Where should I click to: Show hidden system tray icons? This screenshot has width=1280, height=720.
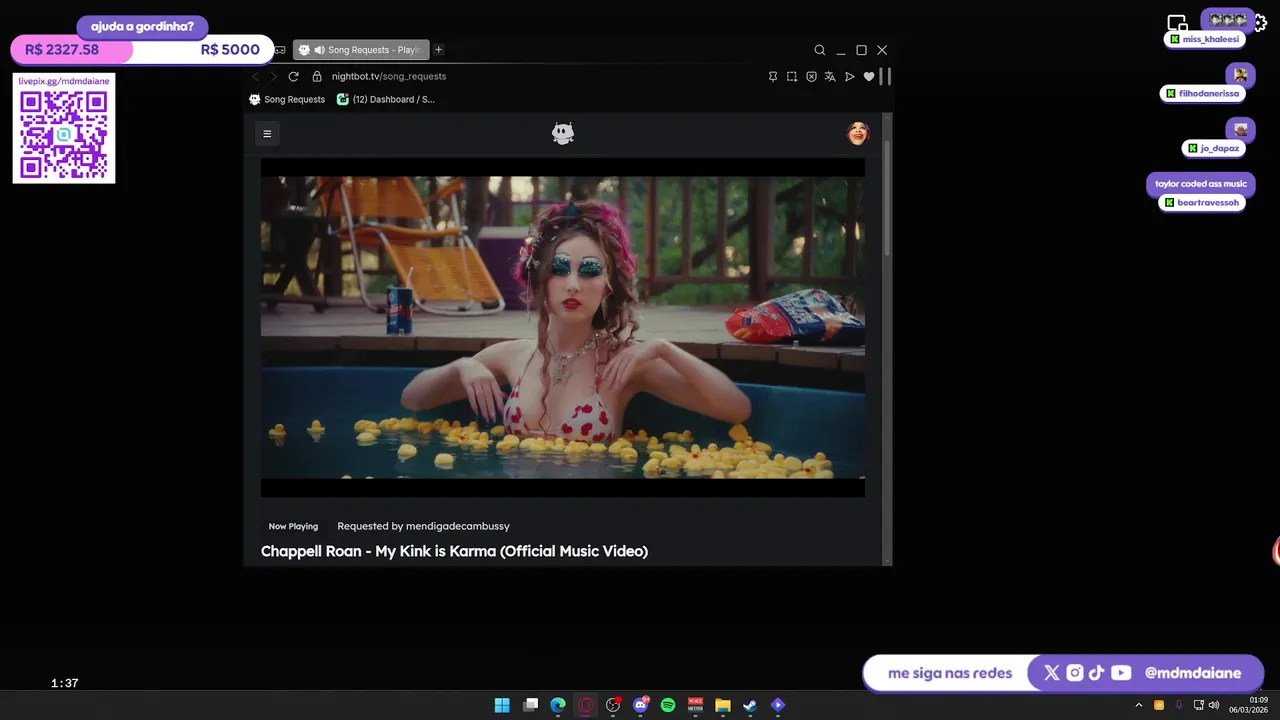pos(1138,705)
